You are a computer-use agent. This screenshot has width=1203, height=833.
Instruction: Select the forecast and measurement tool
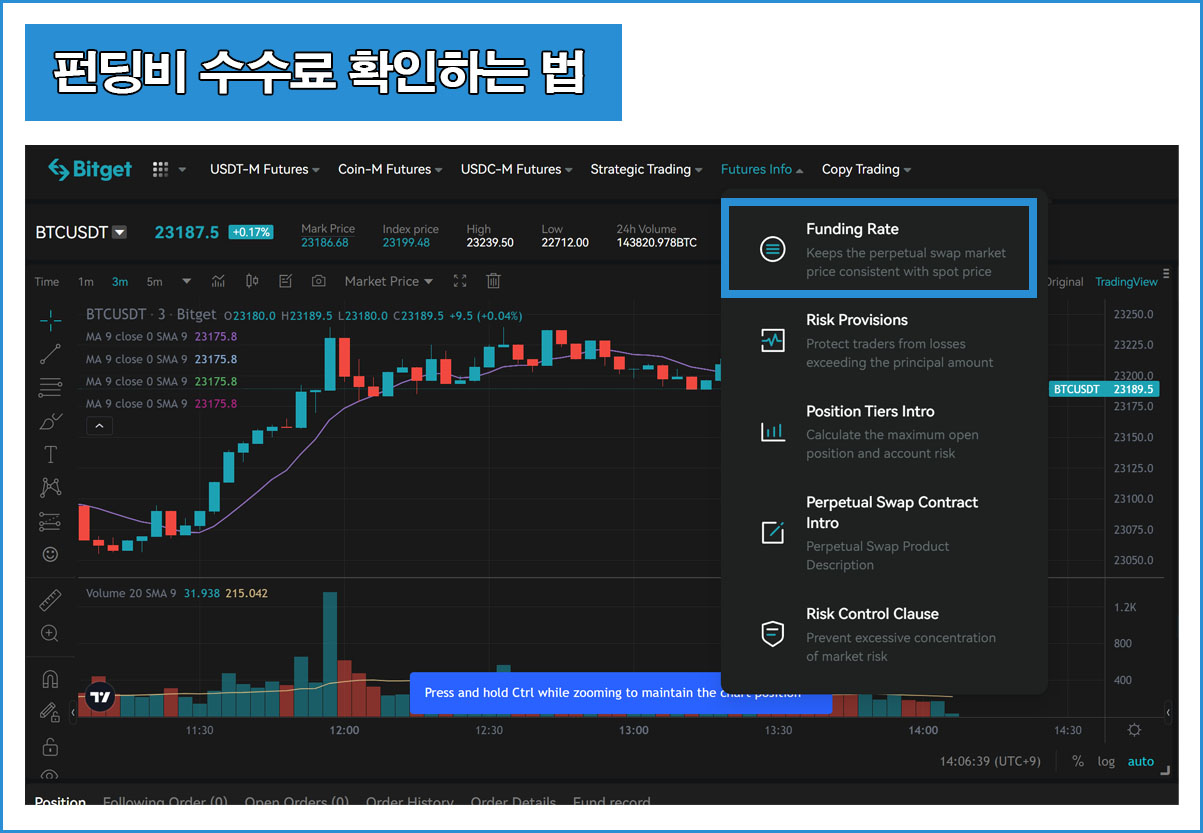[50, 521]
